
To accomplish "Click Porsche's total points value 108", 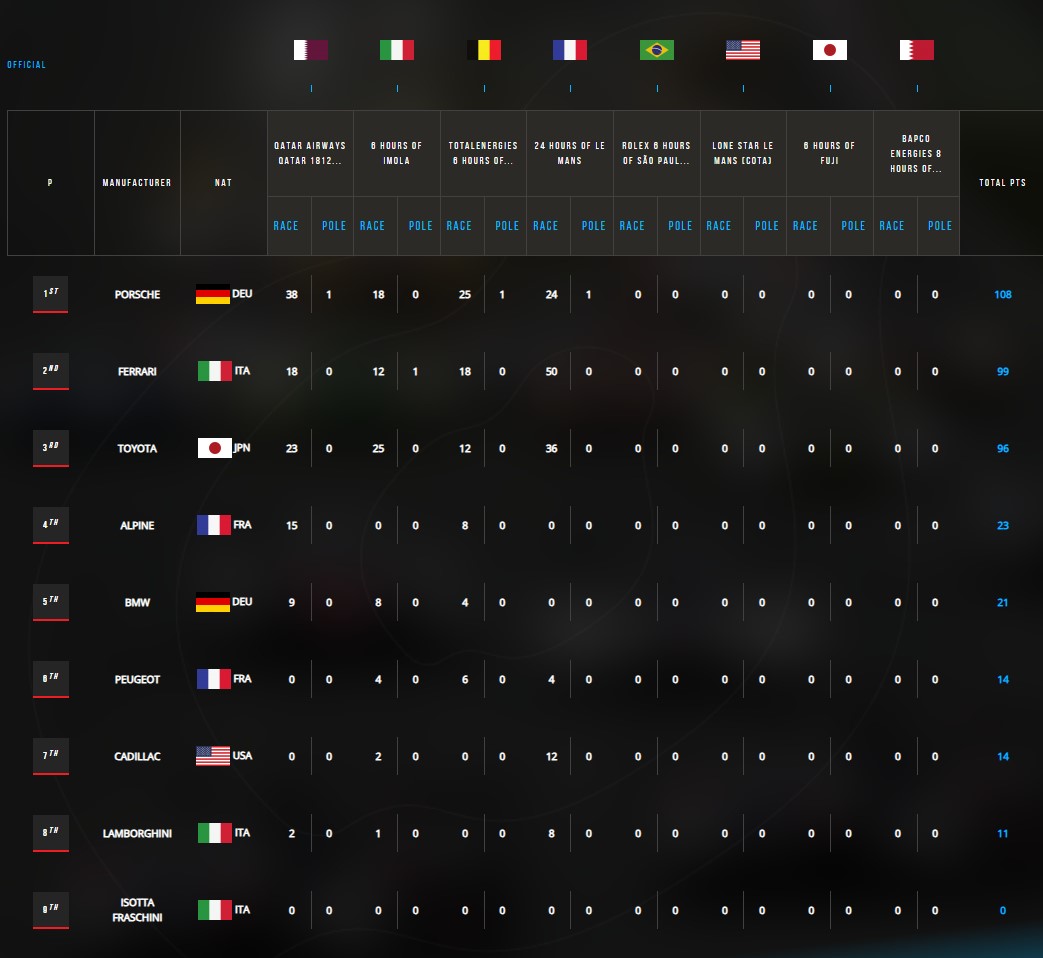I will coord(1002,294).
